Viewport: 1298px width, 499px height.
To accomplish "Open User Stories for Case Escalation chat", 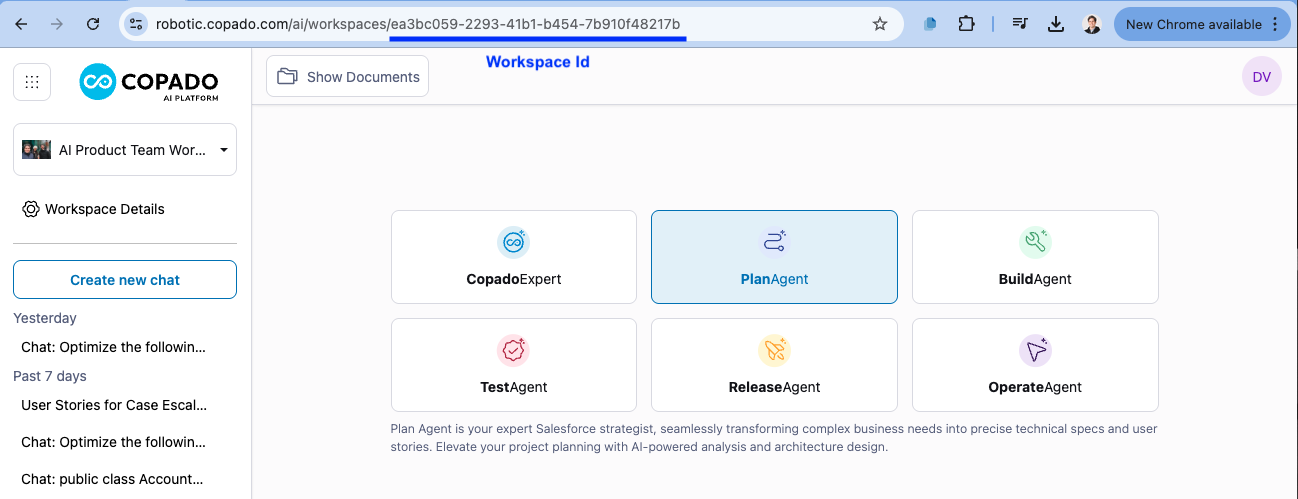I will click(113, 405).
